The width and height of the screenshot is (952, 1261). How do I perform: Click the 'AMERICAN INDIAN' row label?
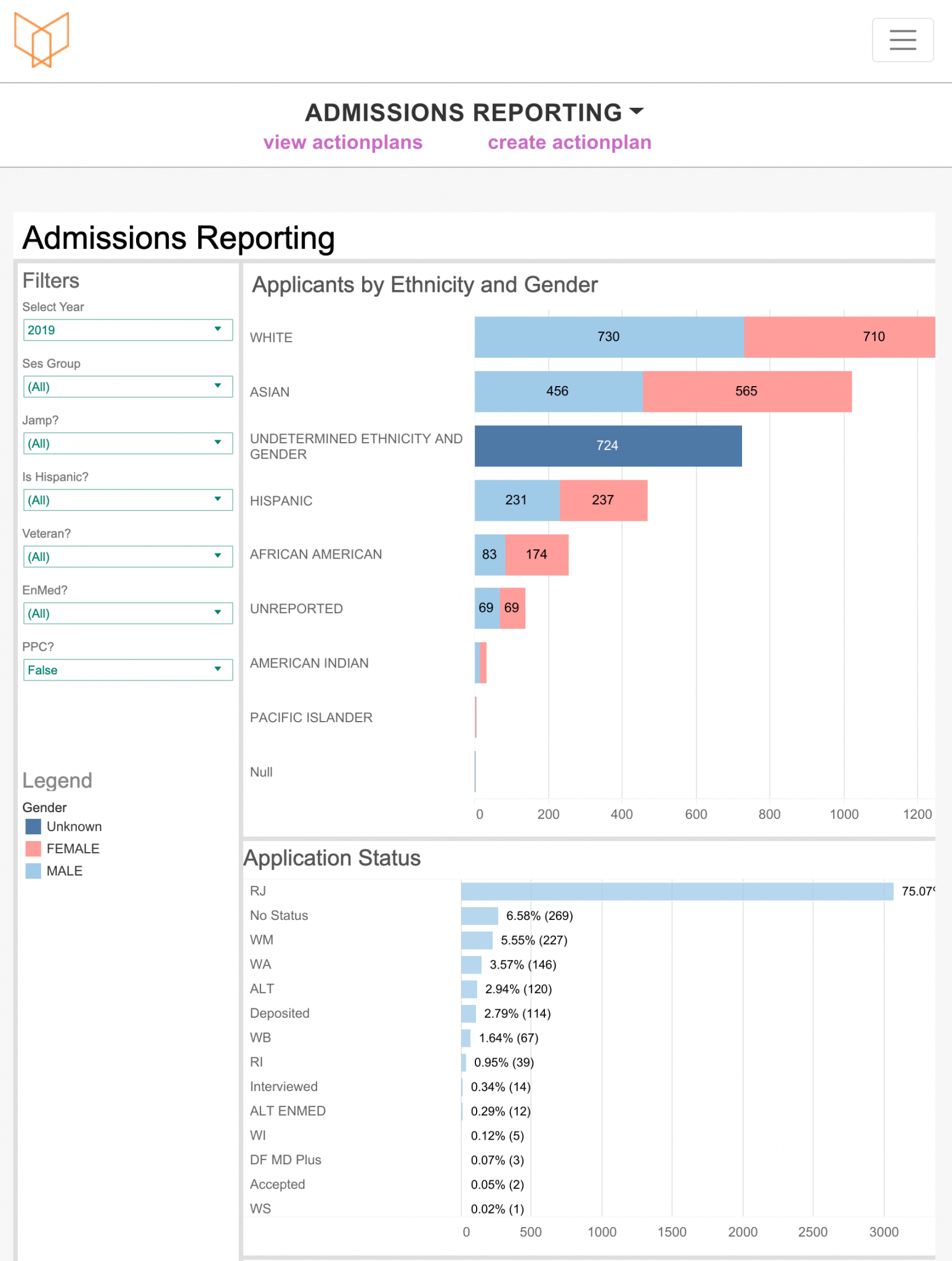click(x=309, y=663)
